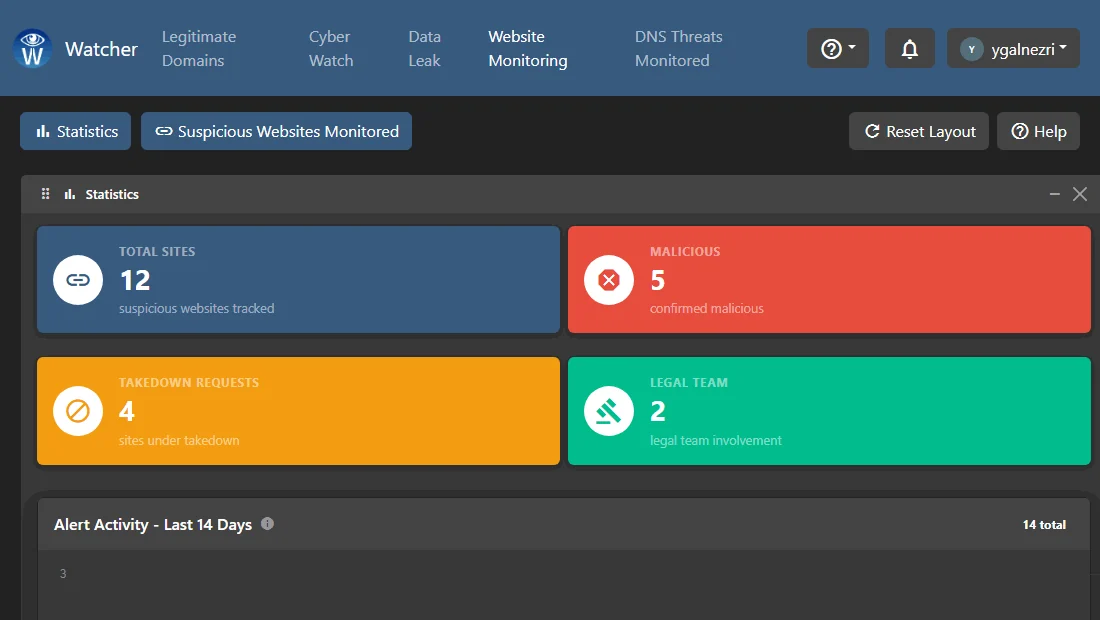
Task: Click the Legal Team gavel icon
Action: coord(608,411)
